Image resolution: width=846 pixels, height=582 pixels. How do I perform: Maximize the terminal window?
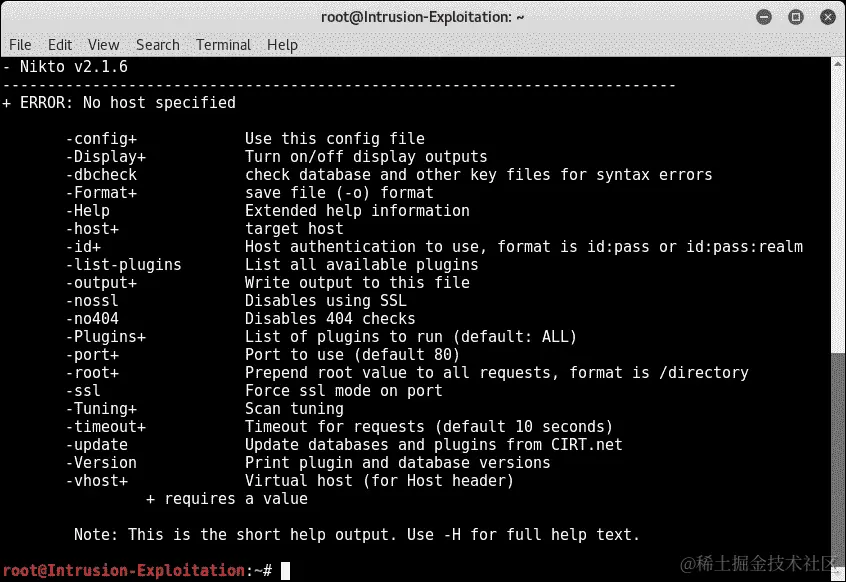point(796,17)
